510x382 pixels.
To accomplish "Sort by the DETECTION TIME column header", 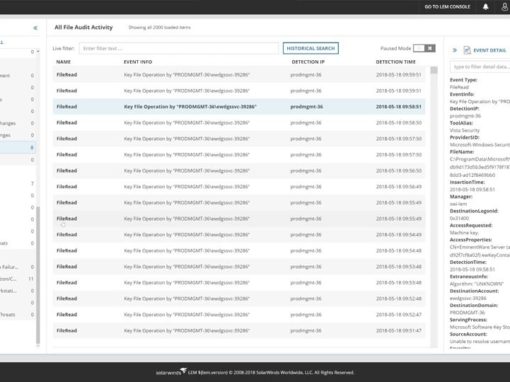I will click(396, 62).
